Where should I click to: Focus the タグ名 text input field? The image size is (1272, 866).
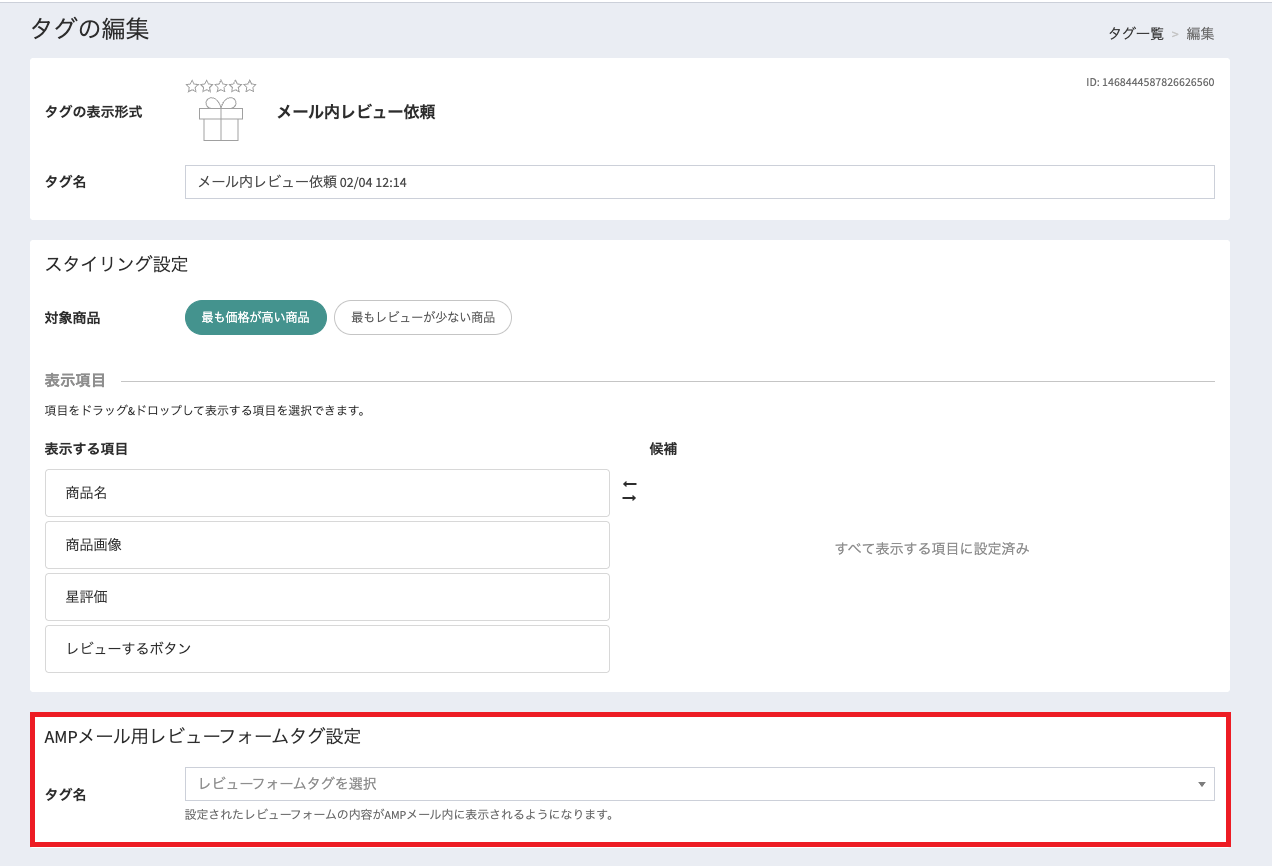[700, 182]
